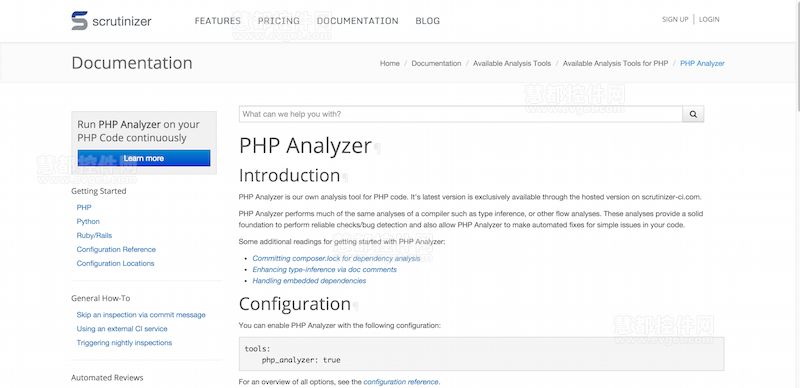The width and height of the screenshot is (800, 388).
Task: Click the 'General How-To' sidebar heading
Action: pyautogui.click(x=101, y=298)
